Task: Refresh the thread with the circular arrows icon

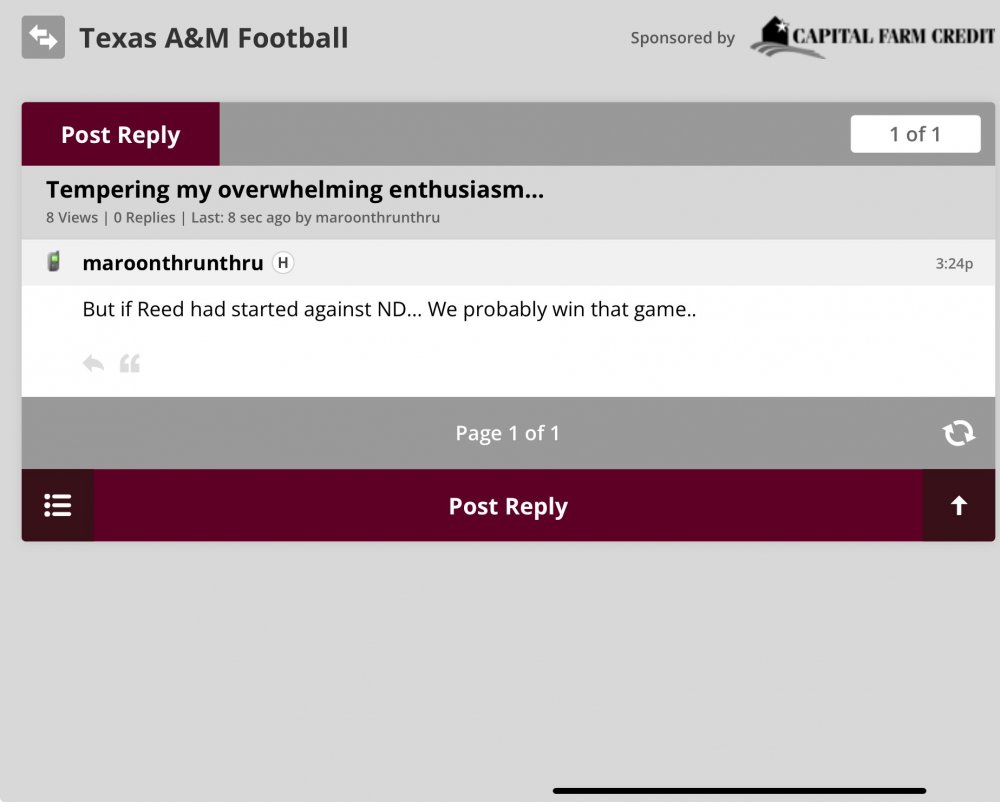Action: click(958, 433)
